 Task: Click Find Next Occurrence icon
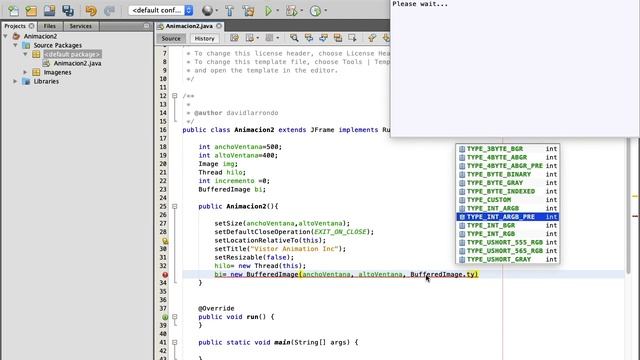point(323,38)
